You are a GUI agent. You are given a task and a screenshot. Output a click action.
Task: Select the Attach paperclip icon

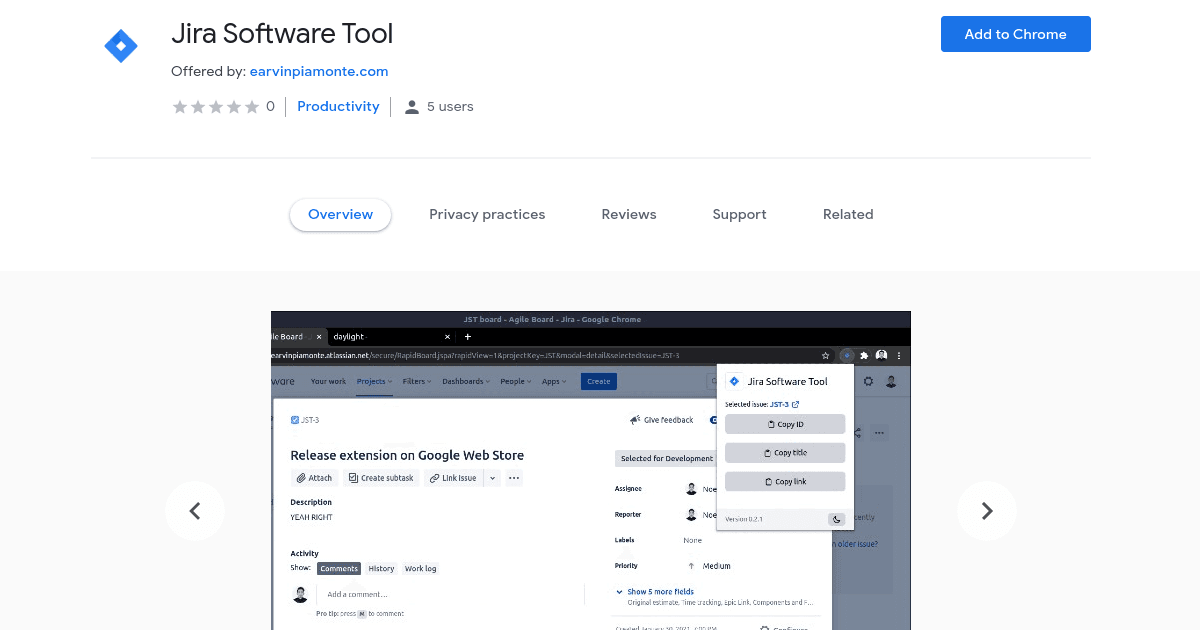pyautogui.click(x=301, y=478)
